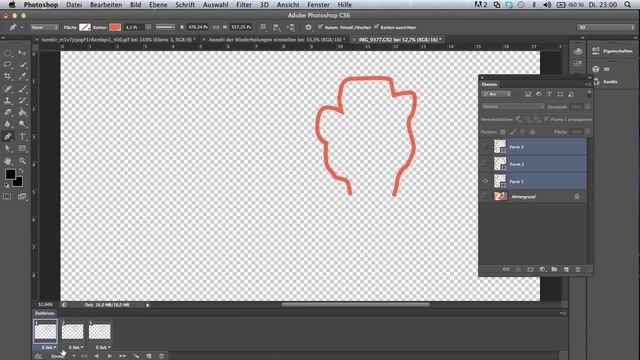Toggle the Autom. hinzuf./löschen checkbox
Screen dimensions: 640x360
[x=320, y=27]
